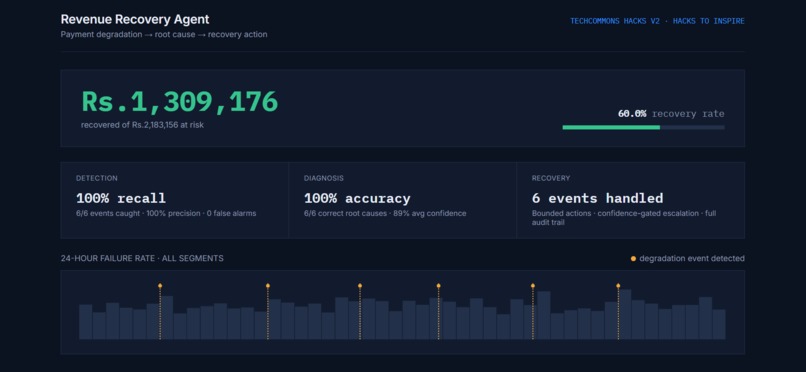The height and width of the screenshot is (372, 806).
Task: Click the Revenue Recovery Agent title
Action: point(135,20)
